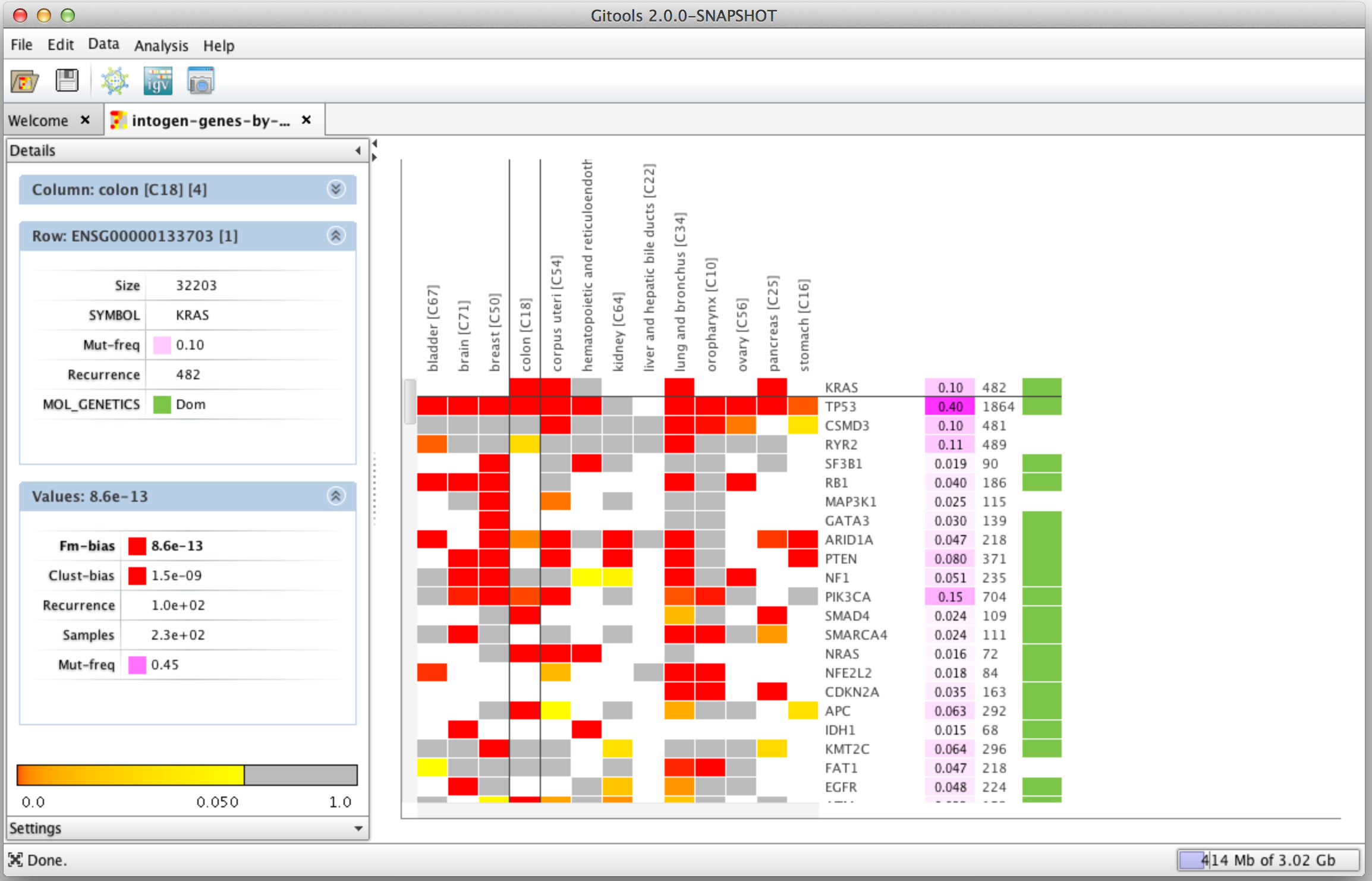This screenshot has height=881, width=1372.
Task: Click the heatmap vertical scrollbar handle
Action: pyautogui.click(x=410, y=402)
